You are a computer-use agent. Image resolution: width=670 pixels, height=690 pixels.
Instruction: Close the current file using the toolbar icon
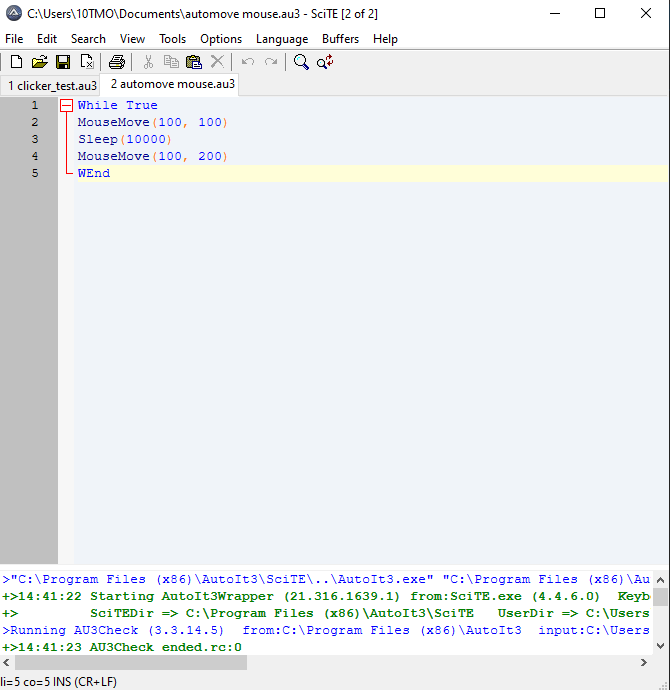click(x=87, y=62)
